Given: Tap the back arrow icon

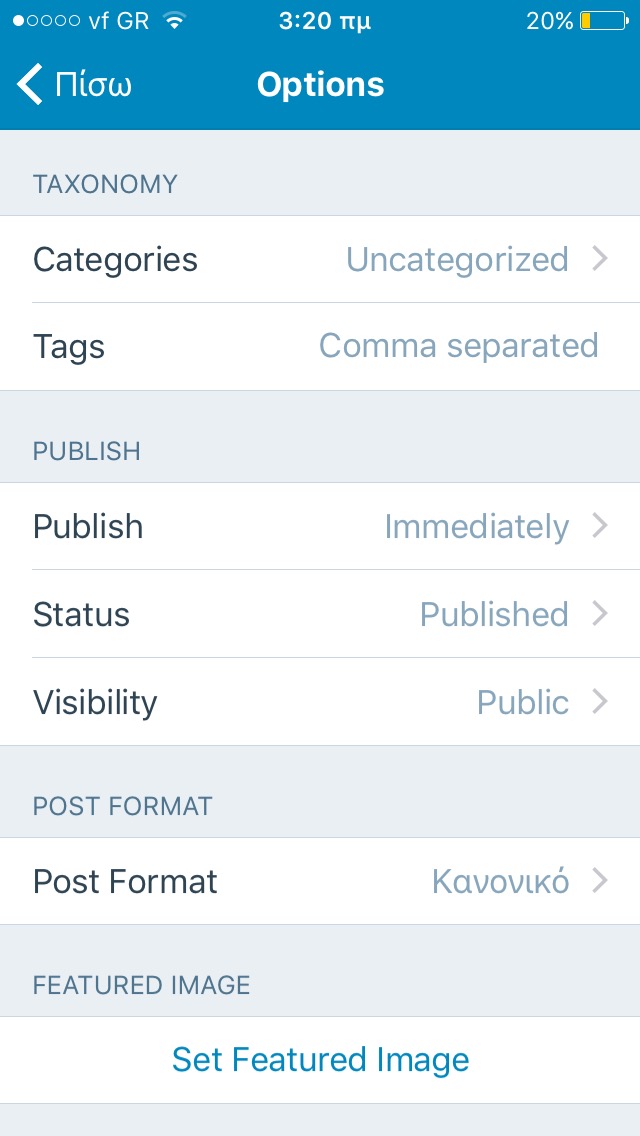Looking at the screenshot, I should click(30, 84).
